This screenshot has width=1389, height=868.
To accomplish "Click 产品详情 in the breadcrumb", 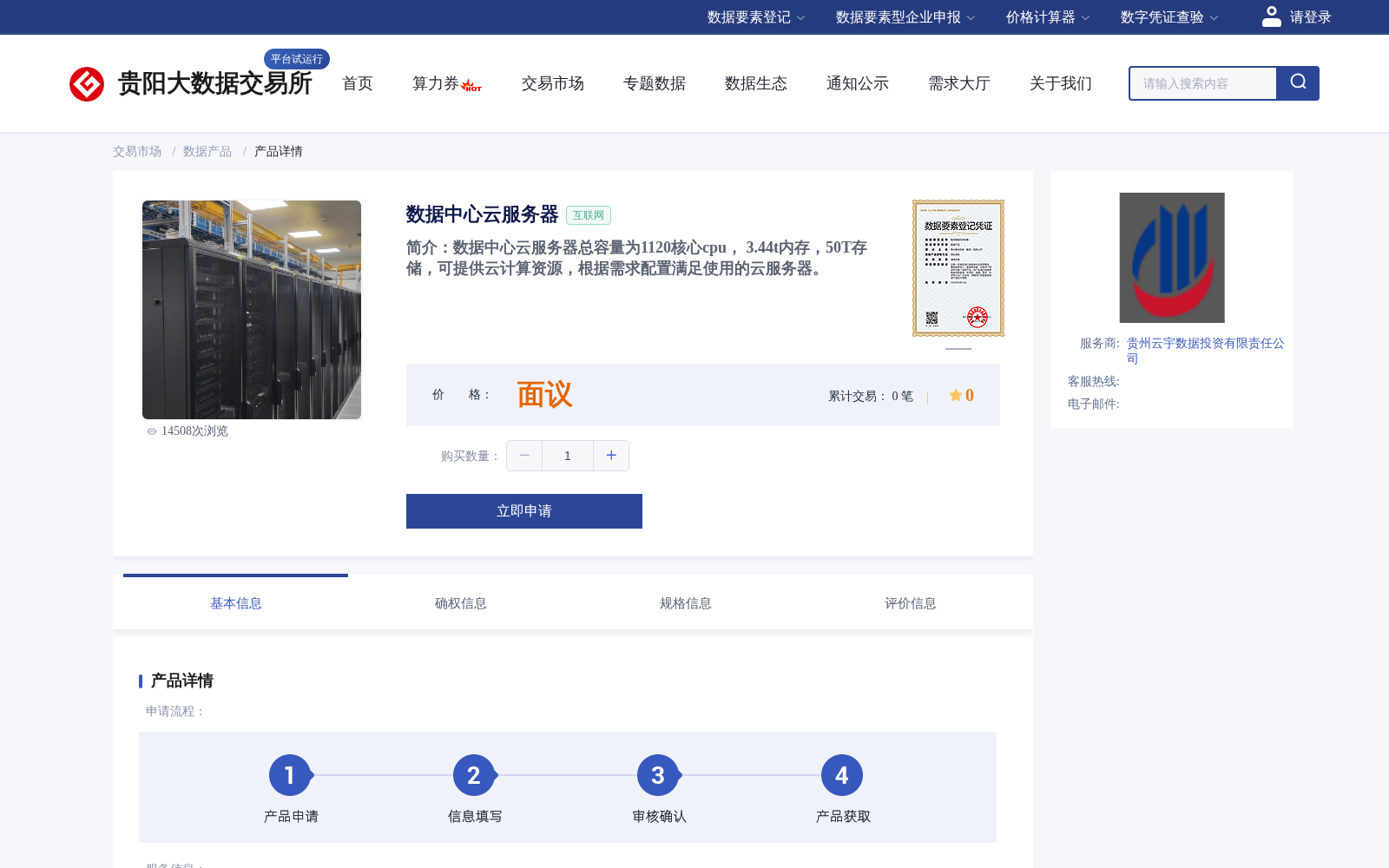I will point(279,151).
